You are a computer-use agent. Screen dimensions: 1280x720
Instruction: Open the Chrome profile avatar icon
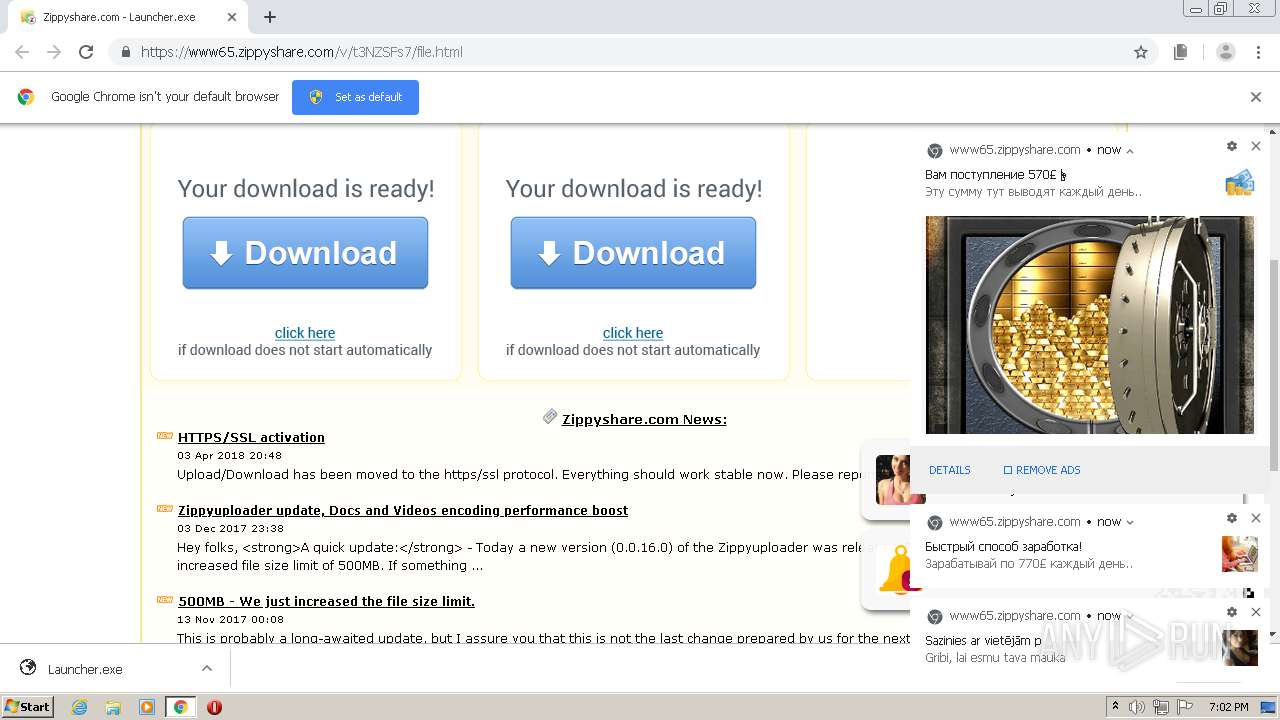click(x=1226, y=52)
